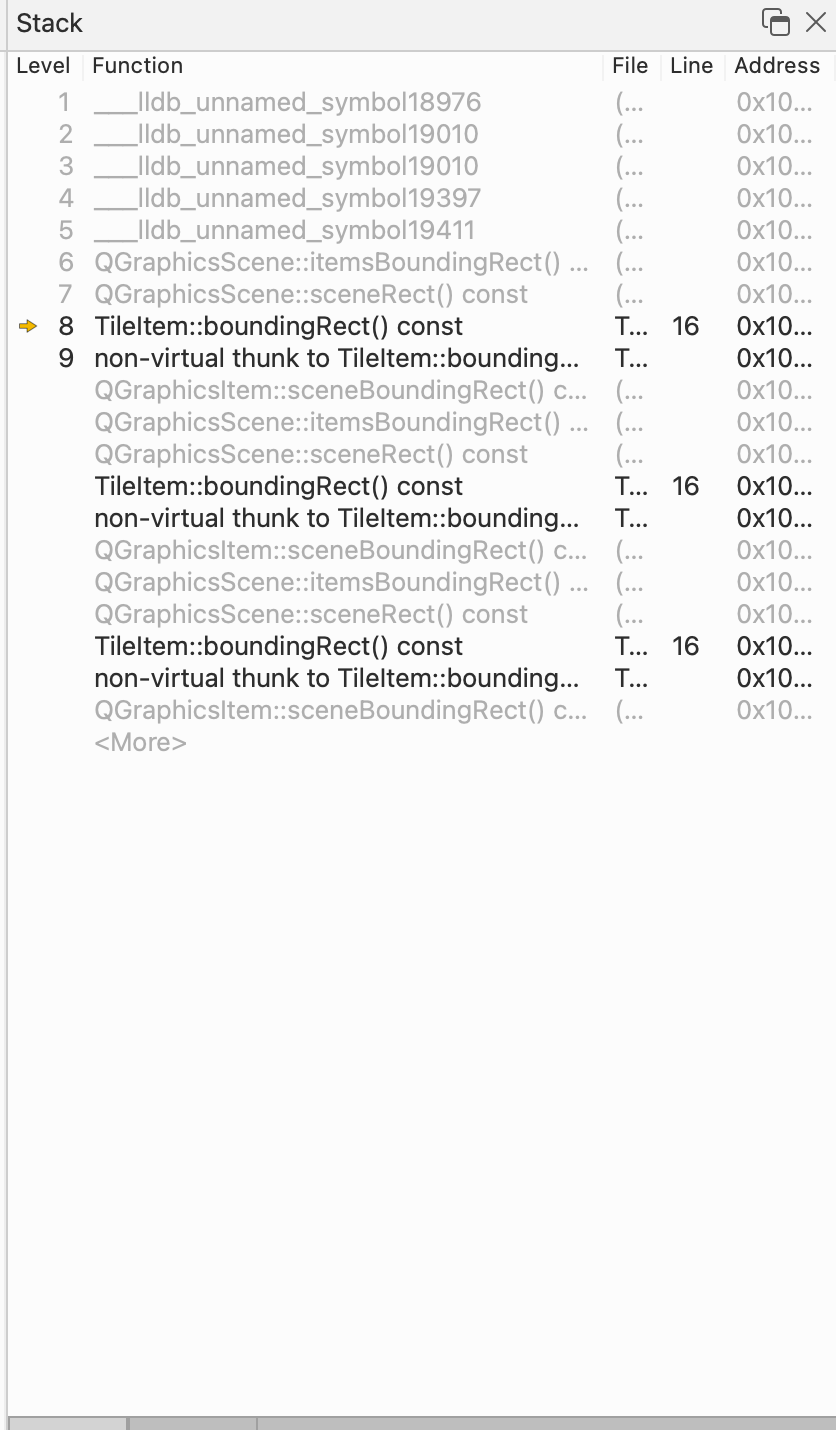Select frame lldb_unnamed_symbol19411

tap(284, 230)
